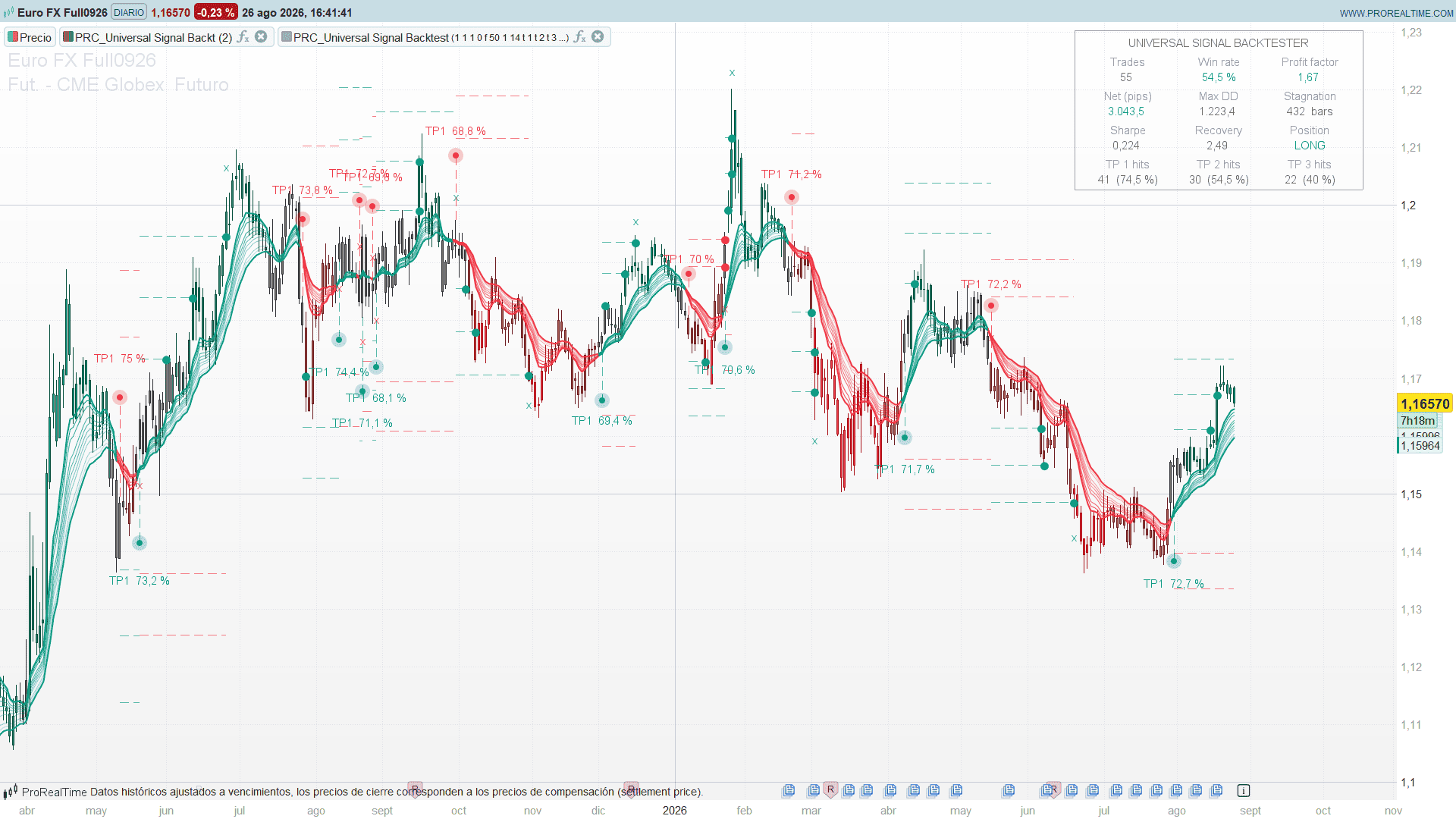The width and height of the screenshot is (1456, 819).
Task: Select the PRC_Universal Signal Backt (2) label
Action: (x=153, y=37)
